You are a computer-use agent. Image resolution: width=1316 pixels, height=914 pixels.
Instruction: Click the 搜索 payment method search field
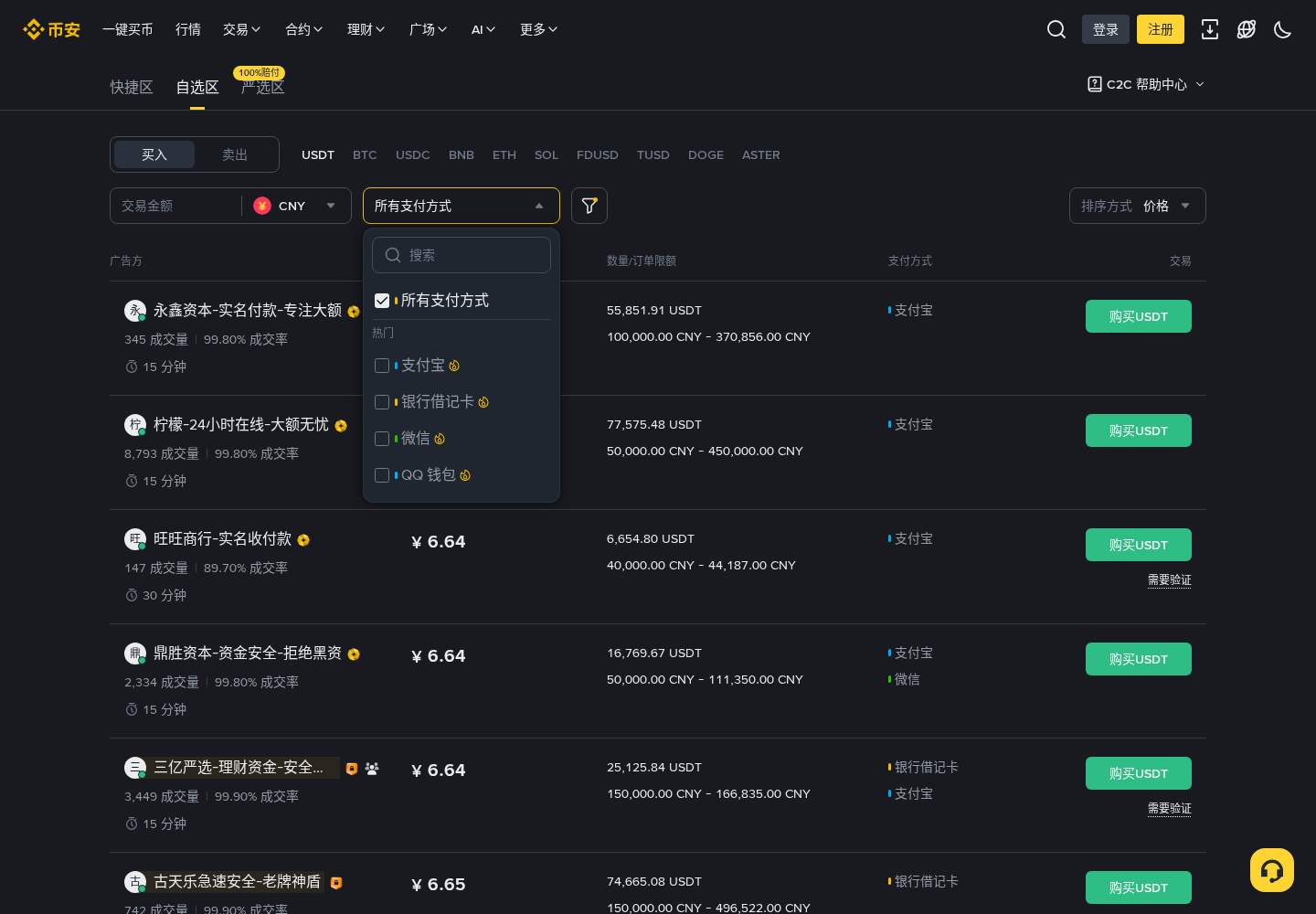tap(462, 255)
